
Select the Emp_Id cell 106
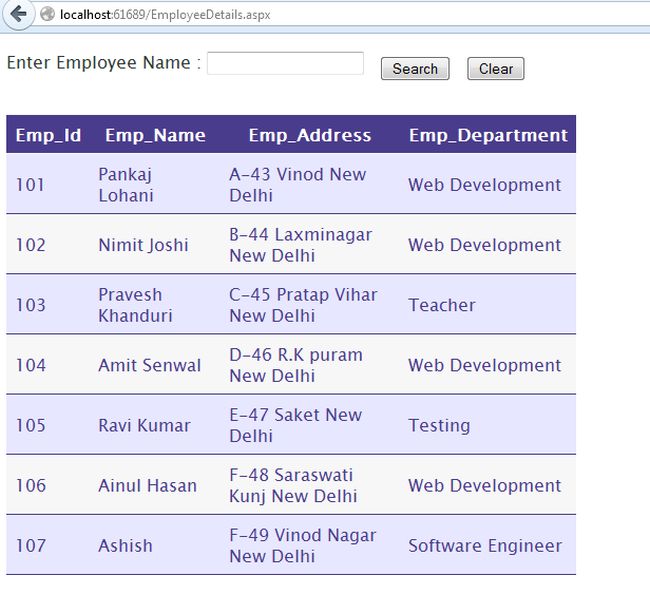(x=31, y=486)
